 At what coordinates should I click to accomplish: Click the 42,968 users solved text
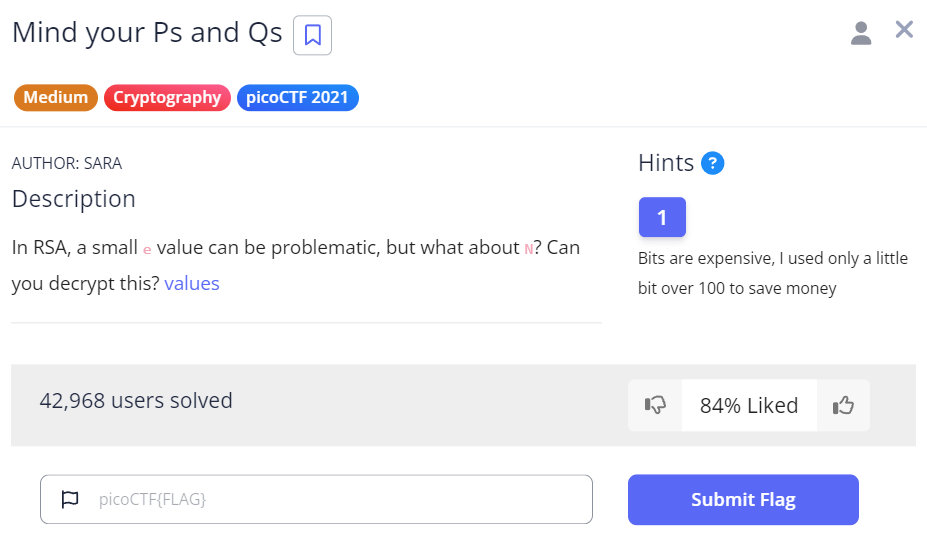[136, 401]
